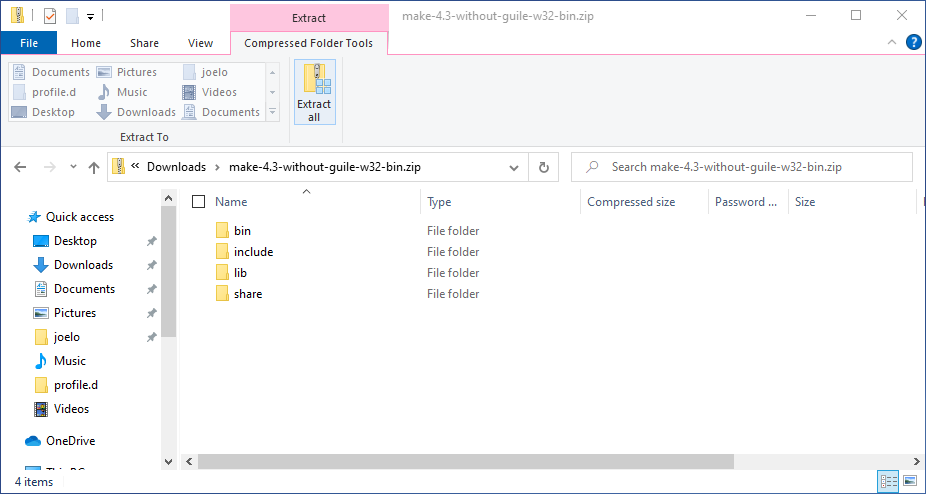Go up one folder level arrow
This screenshot has height=494, width=926.
[x=93, y=167]
